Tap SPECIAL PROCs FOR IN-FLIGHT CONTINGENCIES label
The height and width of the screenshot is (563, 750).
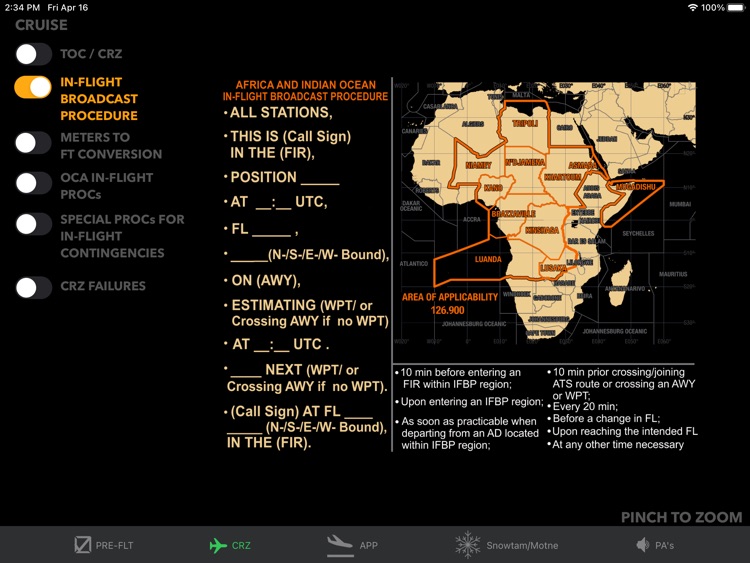(122, 236)
